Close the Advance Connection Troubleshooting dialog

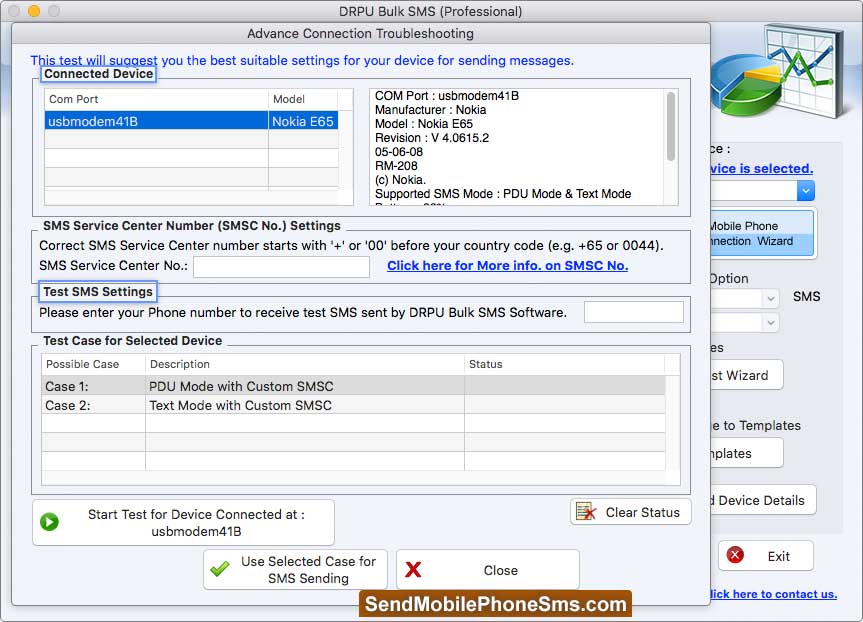point(488,570)
